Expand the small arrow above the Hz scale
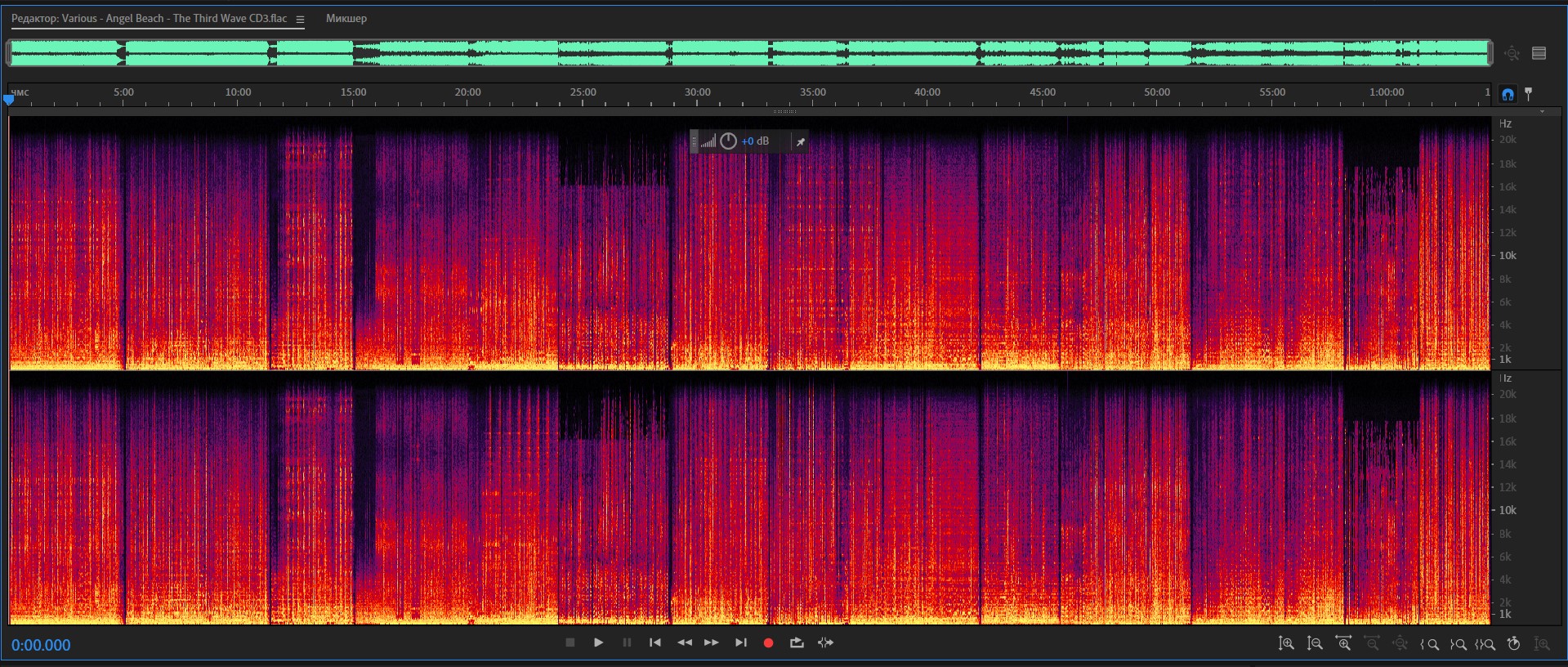1568x667 pixels. pyautogui.click(x=1542, y=112)
